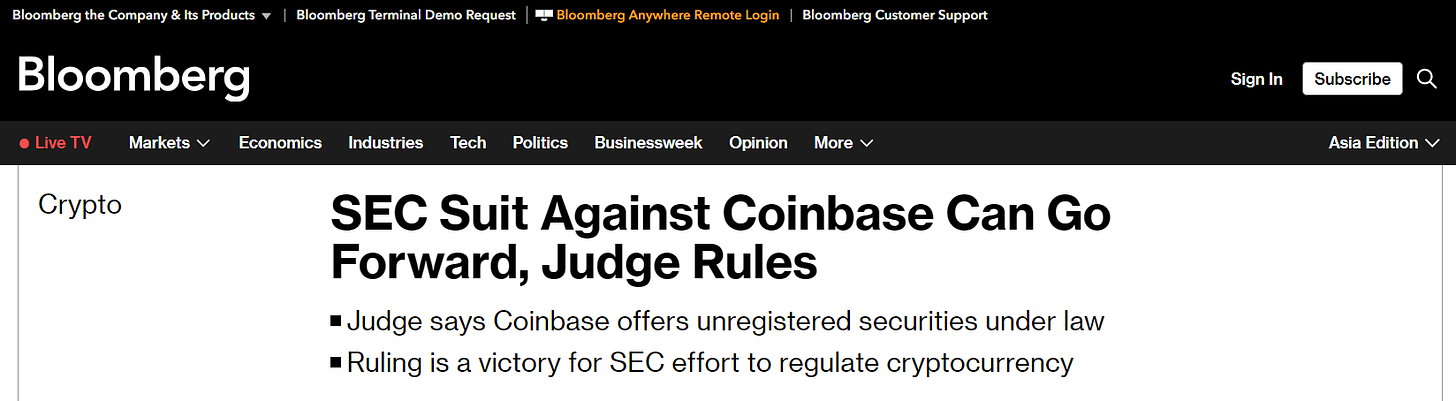Expand Bloomberg the Company & Its Products
Image resolution: width=1456 pixels, height=401 pixels.
pyautogui.click(x=141, y=15)
